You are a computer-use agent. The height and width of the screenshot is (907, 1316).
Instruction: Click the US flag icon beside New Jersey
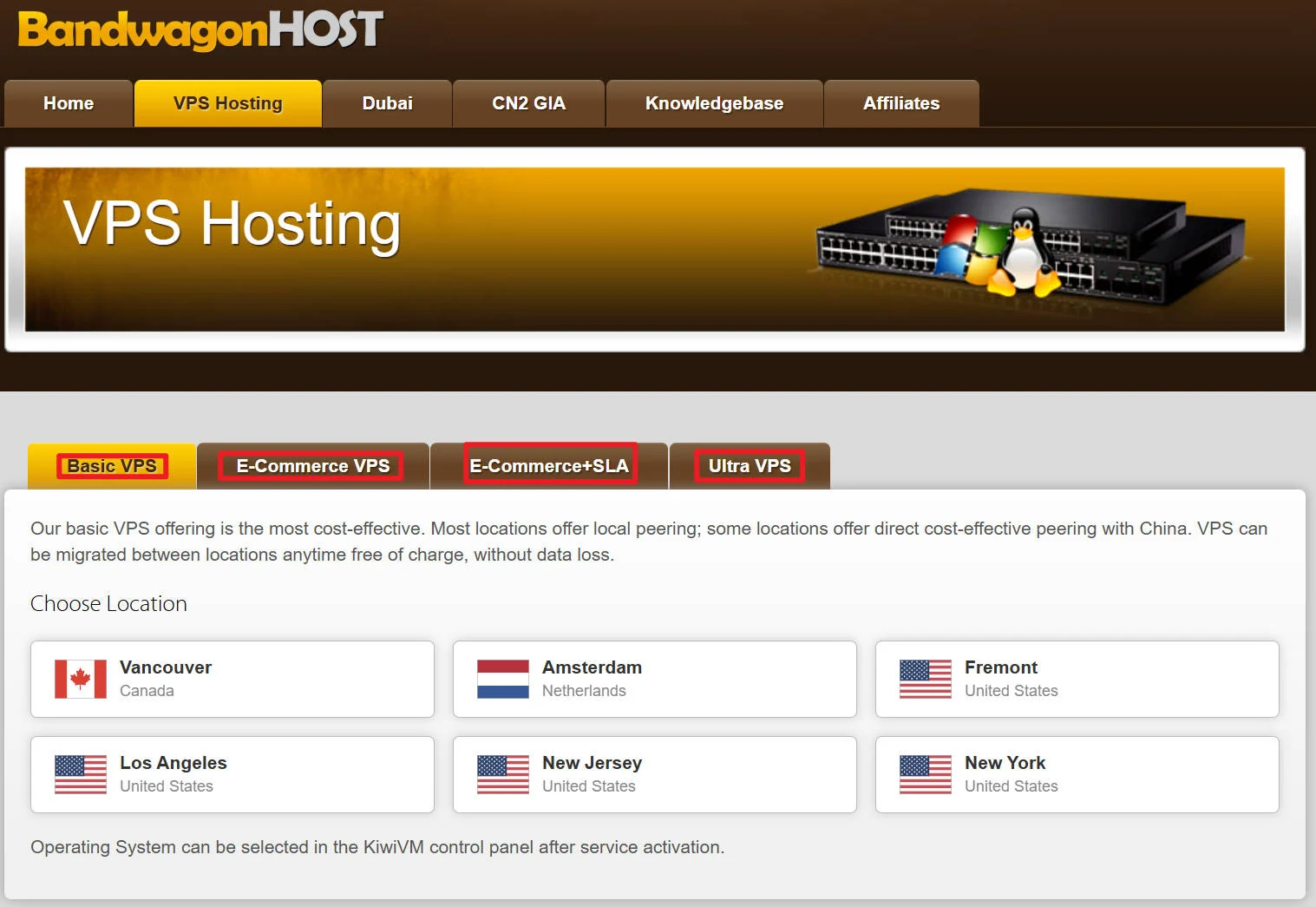click(x=503, y=774)
